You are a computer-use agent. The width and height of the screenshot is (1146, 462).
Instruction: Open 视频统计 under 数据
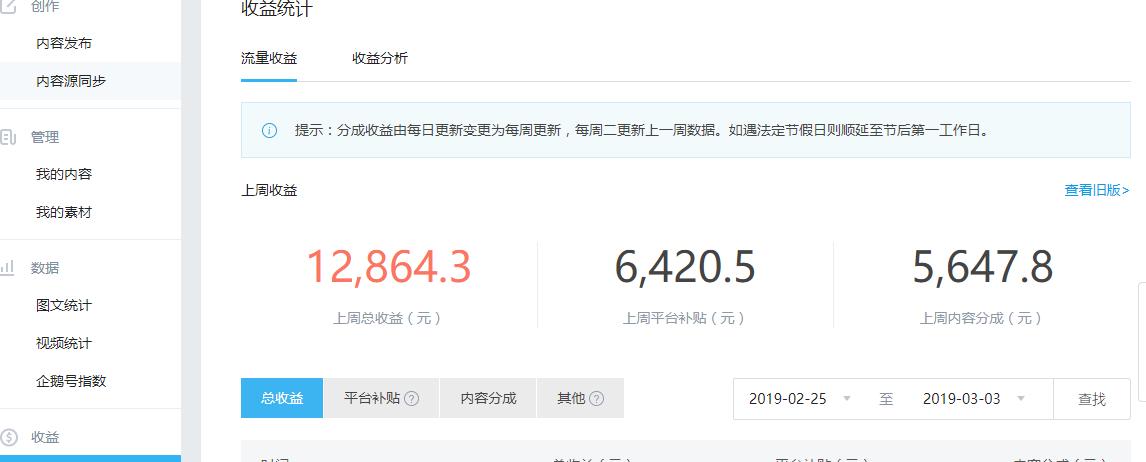coord(64,343)
